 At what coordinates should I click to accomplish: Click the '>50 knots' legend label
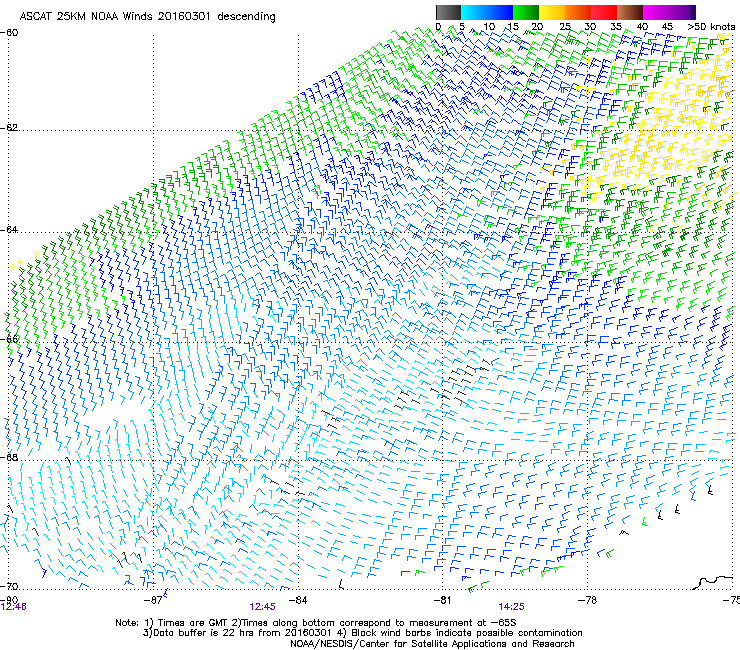coord(711,27)
